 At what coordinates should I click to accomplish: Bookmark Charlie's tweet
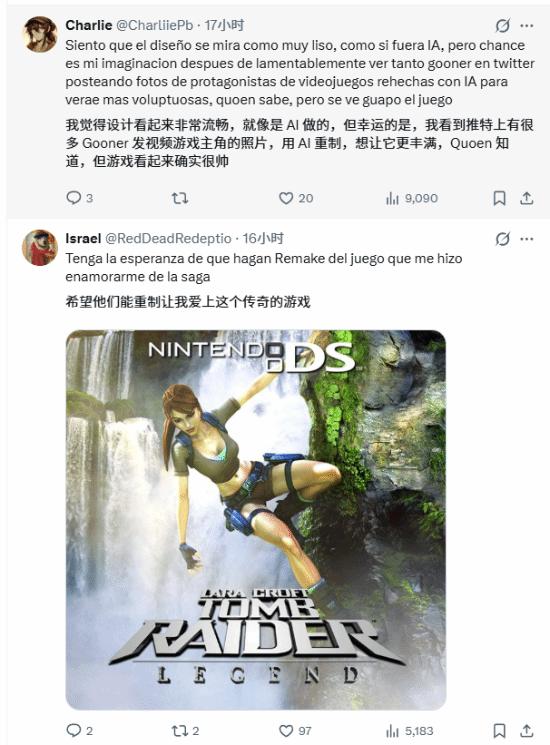499,198
